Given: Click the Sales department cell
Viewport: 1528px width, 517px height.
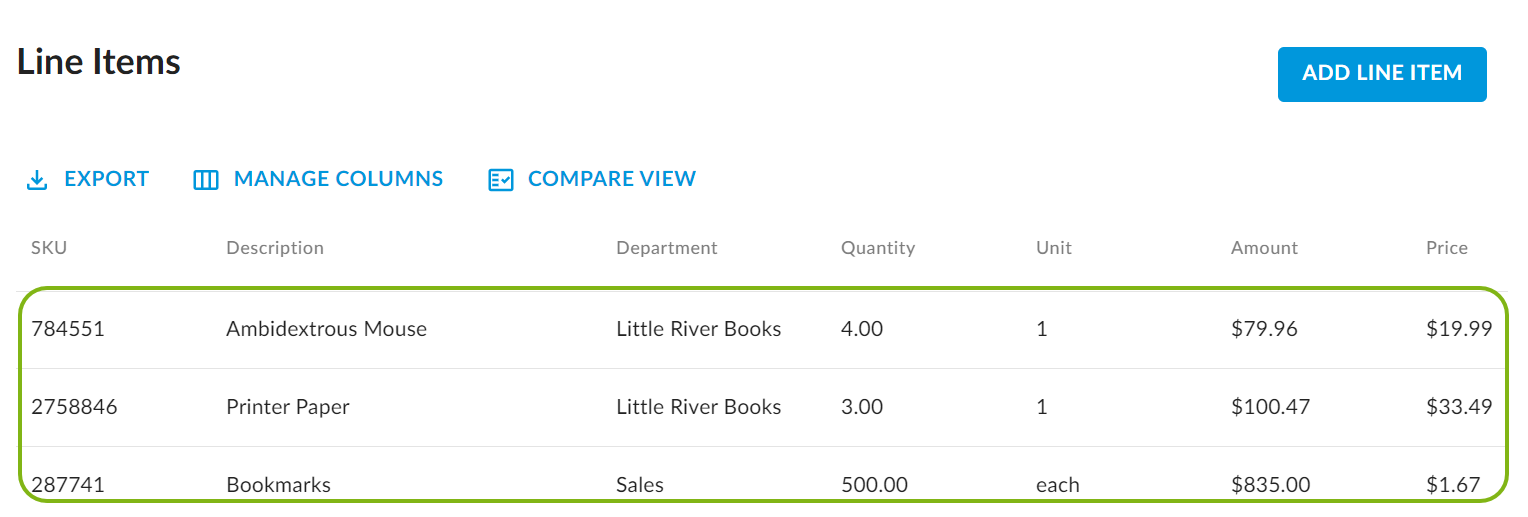Looking at the screenshot, I should [640, 485].
